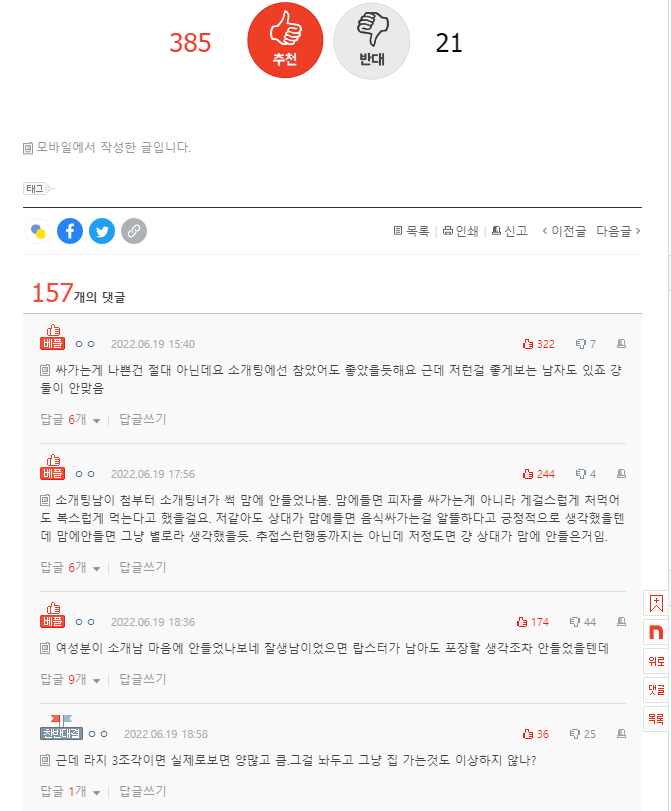Upvote the second comment with 244 likes

click(539, 474)
